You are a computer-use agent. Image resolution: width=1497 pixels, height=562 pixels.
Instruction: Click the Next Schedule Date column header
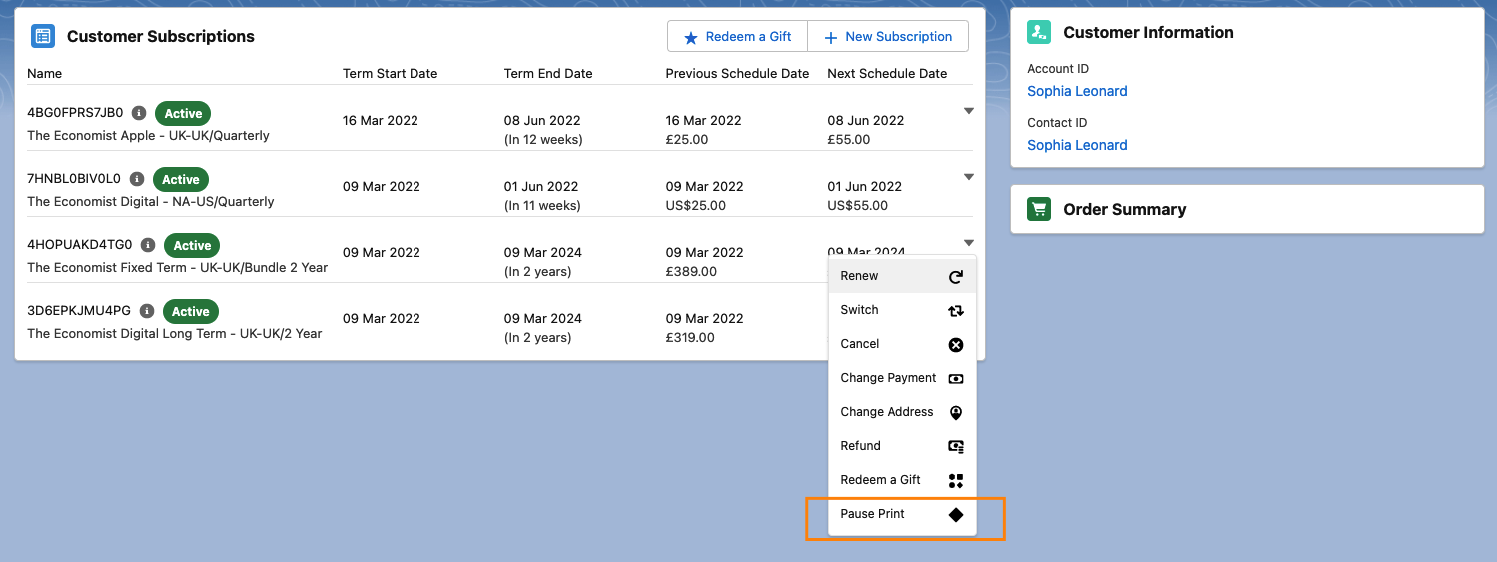pyautogui.click(x=887, y=73)
